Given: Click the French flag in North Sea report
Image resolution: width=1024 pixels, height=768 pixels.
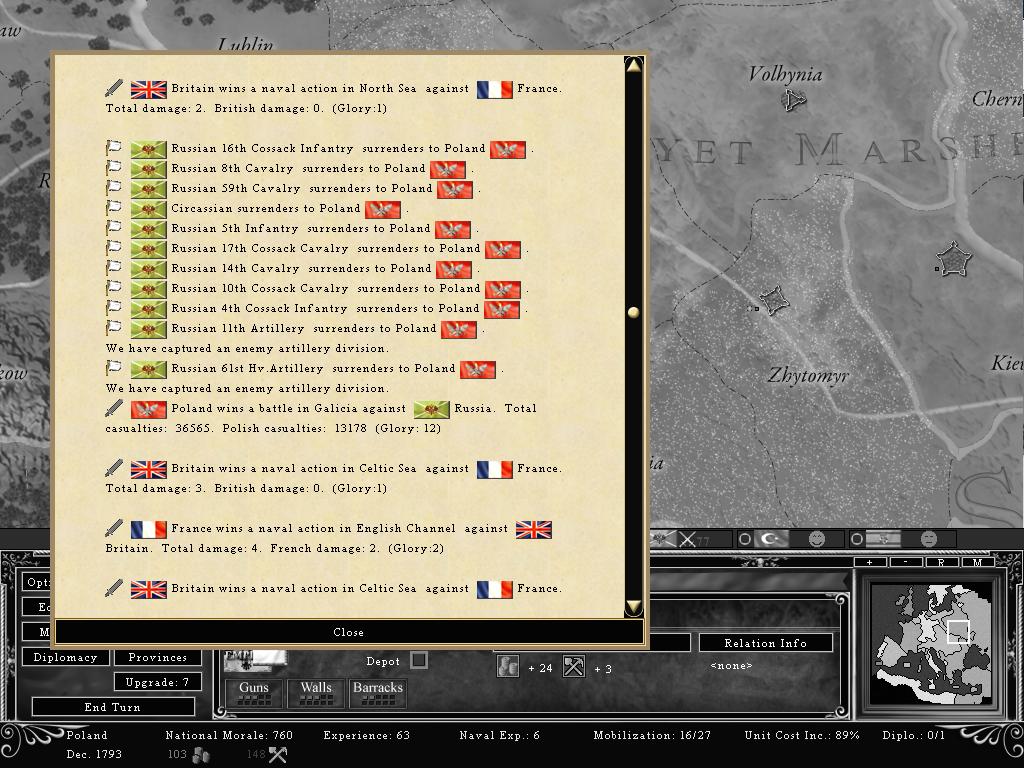Looking at the screenshot, I should (x=494, y=89).
